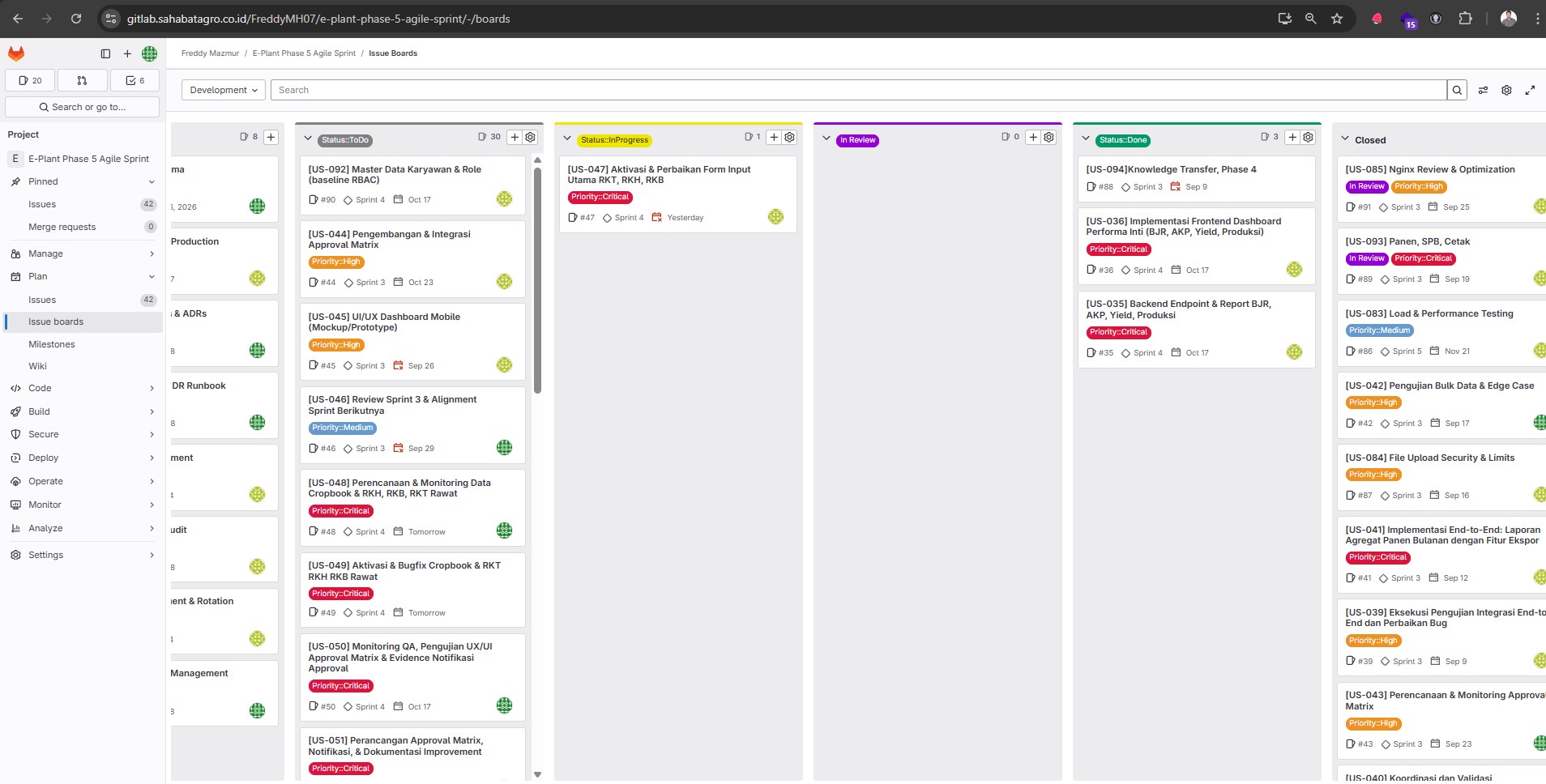Open the board display options icon
Viewport: 1546px width, 784px height.
pos(1483,90)
